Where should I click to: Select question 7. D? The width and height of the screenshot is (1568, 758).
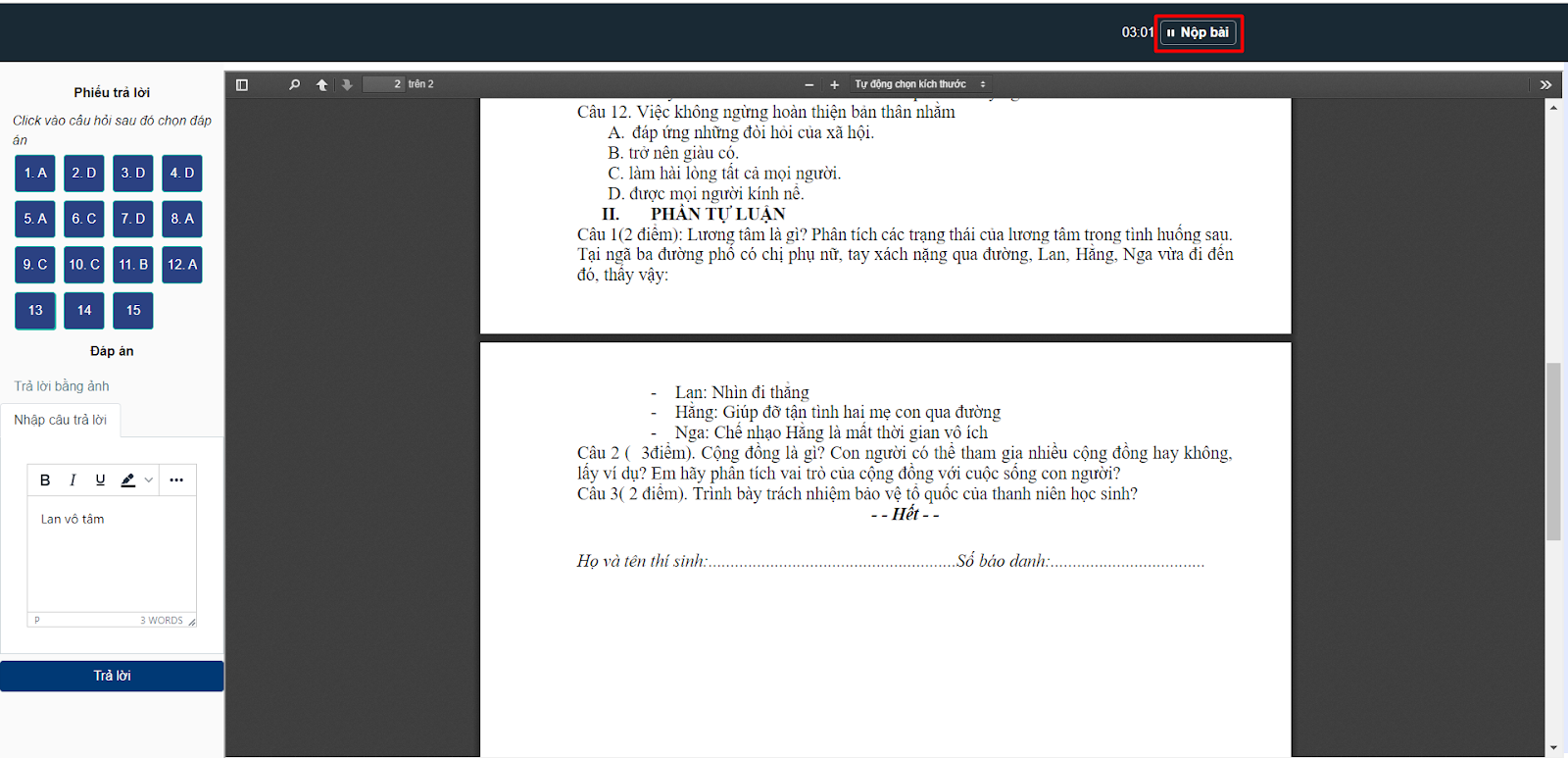pyautogui.click(x=133, y=219)
